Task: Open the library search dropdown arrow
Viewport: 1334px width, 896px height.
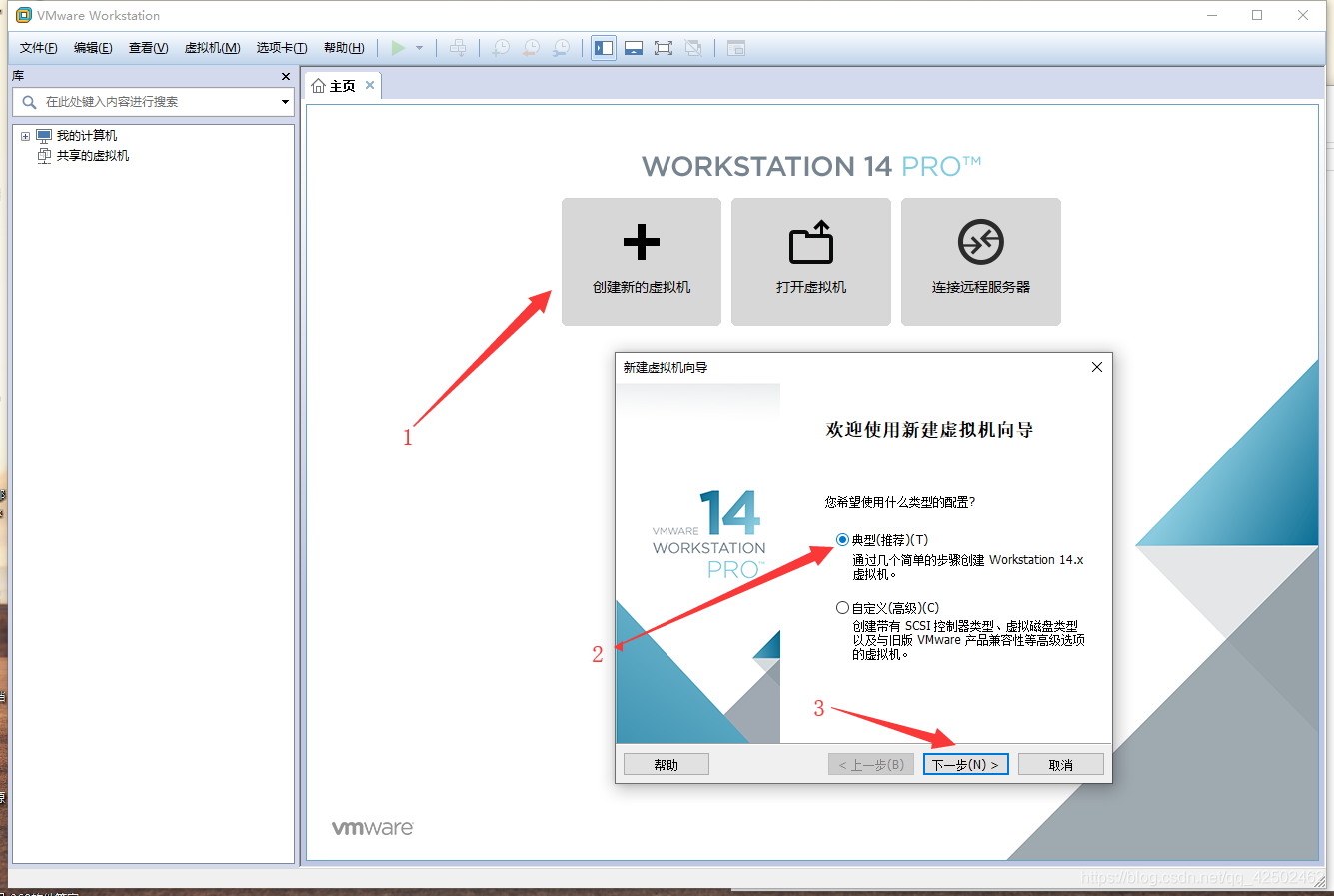Action: 285,102
